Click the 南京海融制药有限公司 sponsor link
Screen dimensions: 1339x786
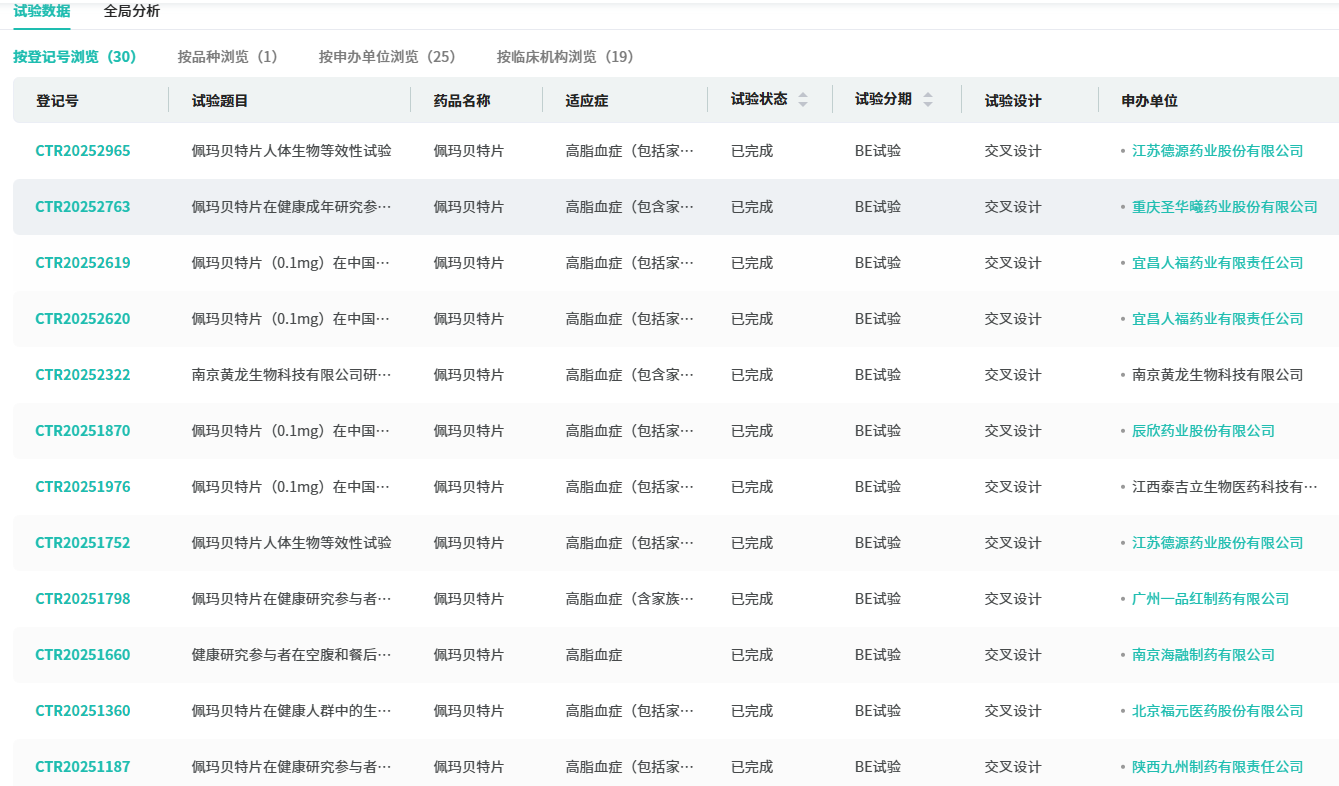click(x=1203, y=655)
